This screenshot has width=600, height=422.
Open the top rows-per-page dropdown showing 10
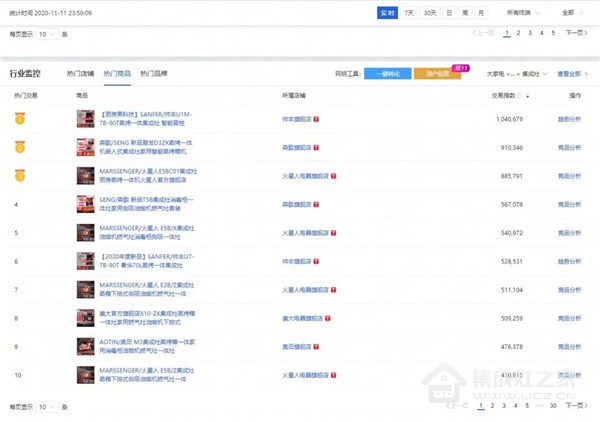[47, 34]
